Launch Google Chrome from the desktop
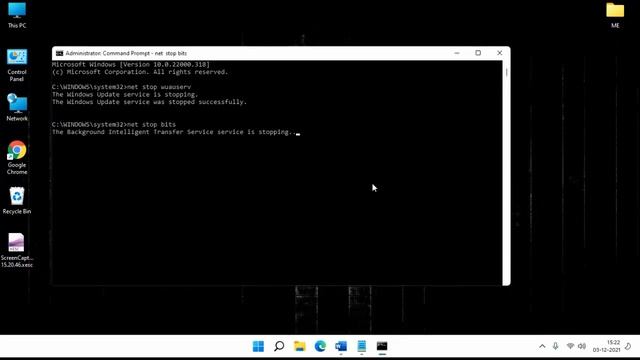This screenshot has width=640, height=360. point(17,158)
